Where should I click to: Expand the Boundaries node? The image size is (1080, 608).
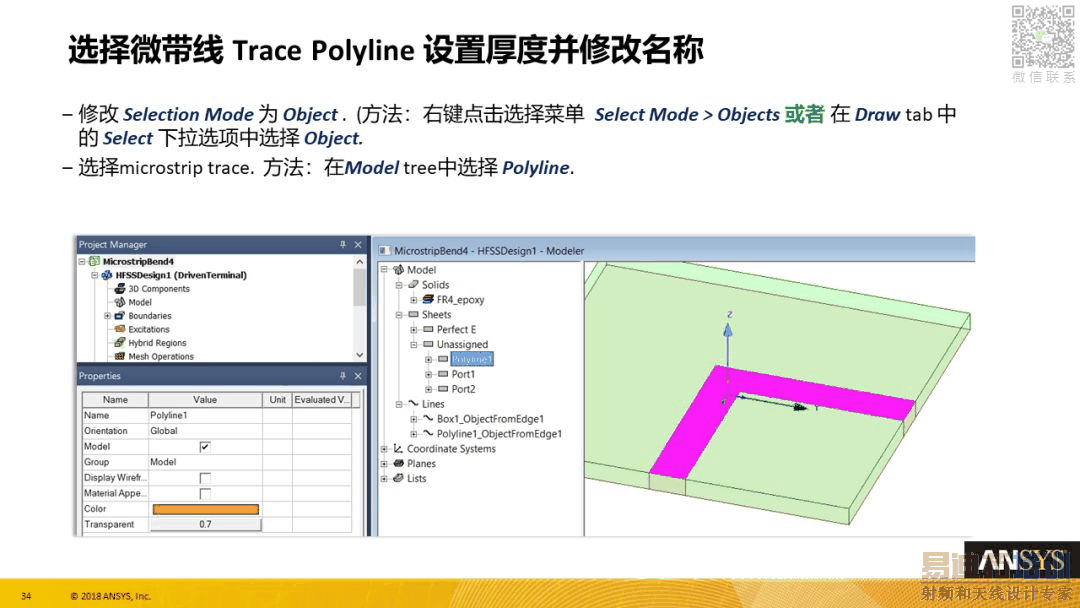point(107,315)
